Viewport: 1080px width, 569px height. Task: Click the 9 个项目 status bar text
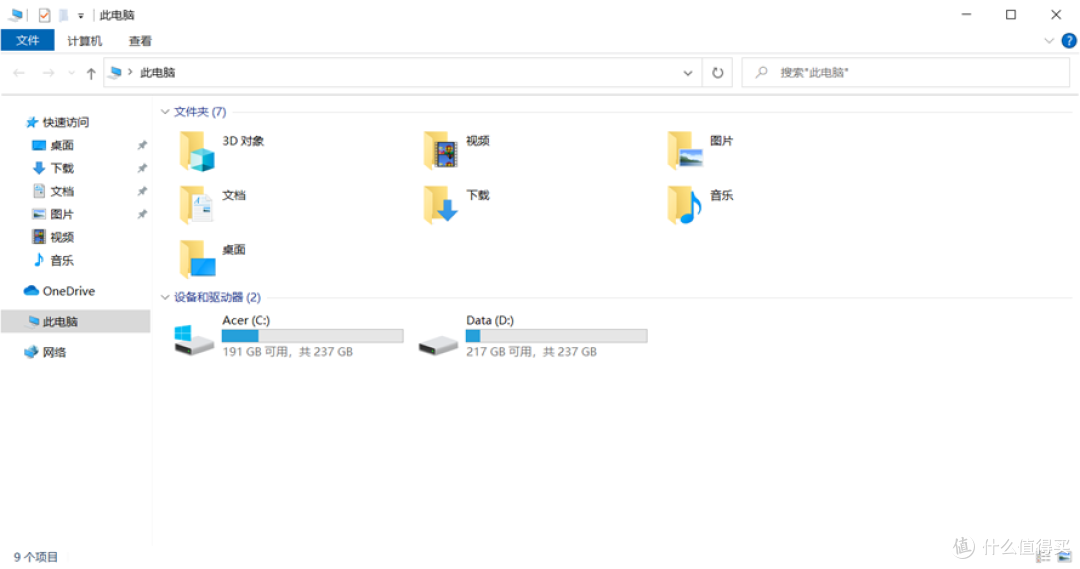click(36, 557)
